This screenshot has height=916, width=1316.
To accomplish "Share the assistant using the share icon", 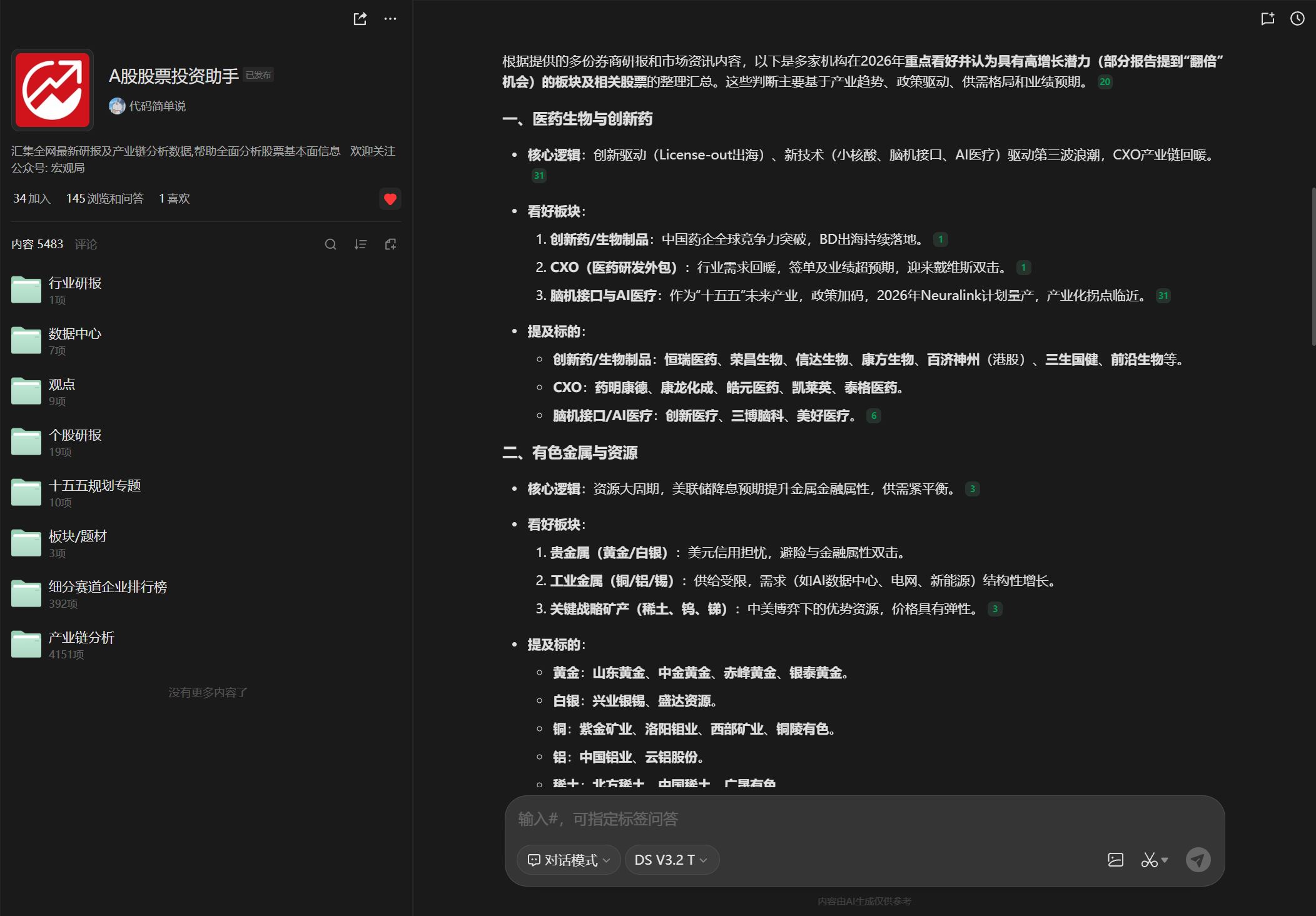I will pos(360,19).
